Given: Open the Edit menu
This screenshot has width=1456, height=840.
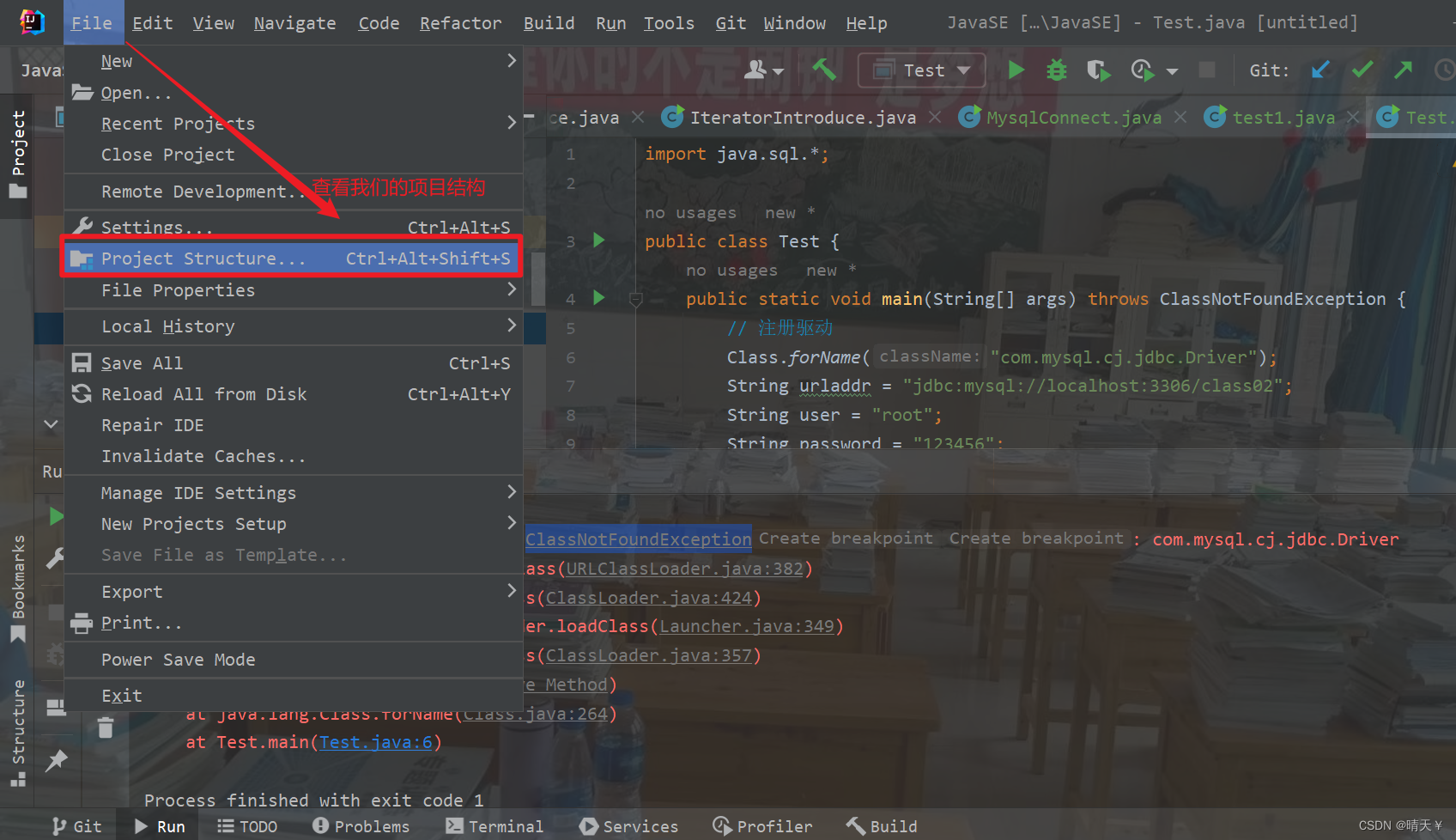Looking at the screenshot, I should point(152,23).
